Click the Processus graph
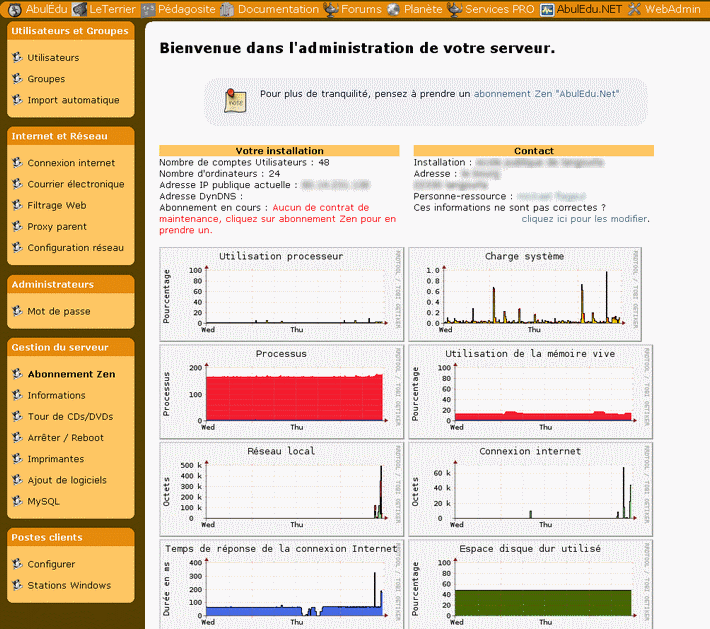 click(x=281, y=392)
